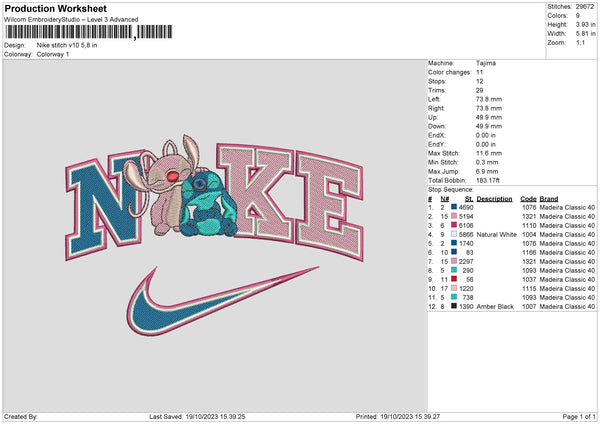
Task: Select the Height value 3.93 in
Action: [x=585, y=24]
